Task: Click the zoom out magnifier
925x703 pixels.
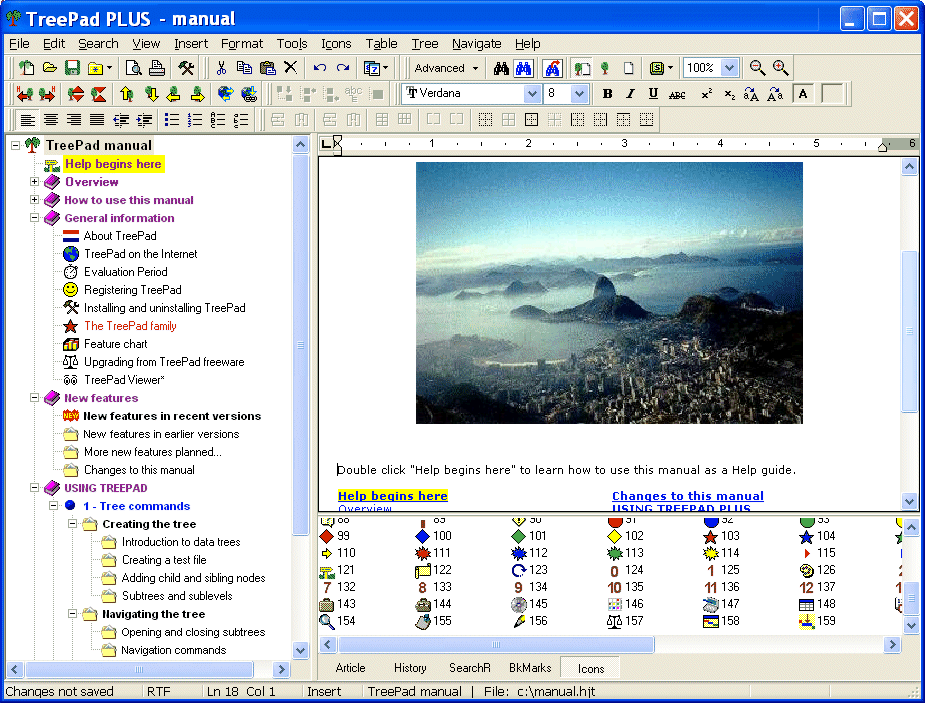Action: coord(757,68)
